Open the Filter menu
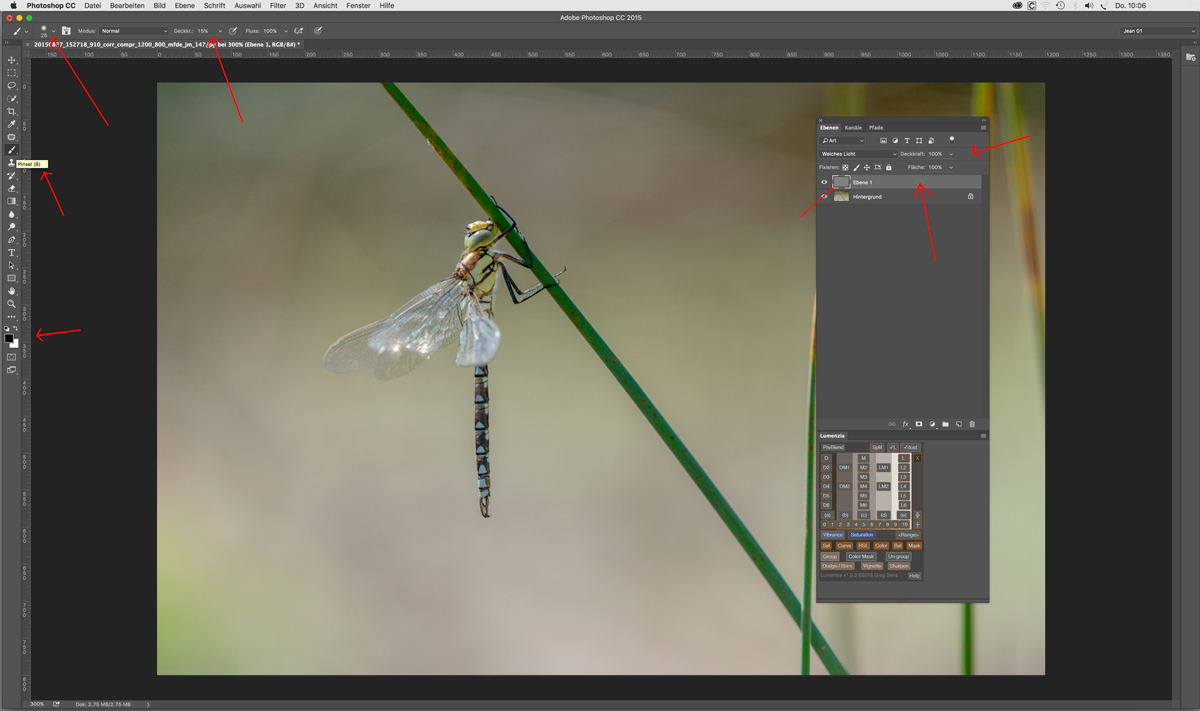1200x711 pixels. [x=278, y=6]
